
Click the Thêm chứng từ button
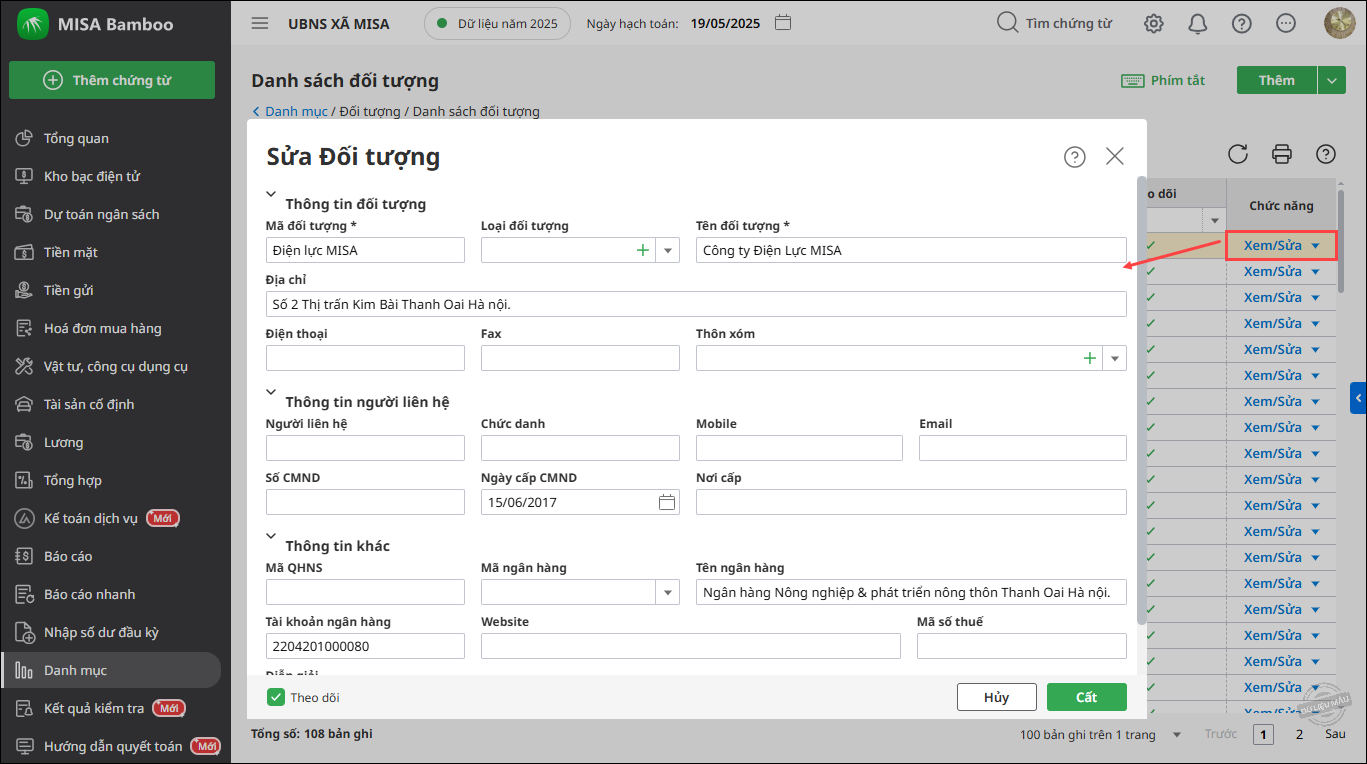pos(112,80)
